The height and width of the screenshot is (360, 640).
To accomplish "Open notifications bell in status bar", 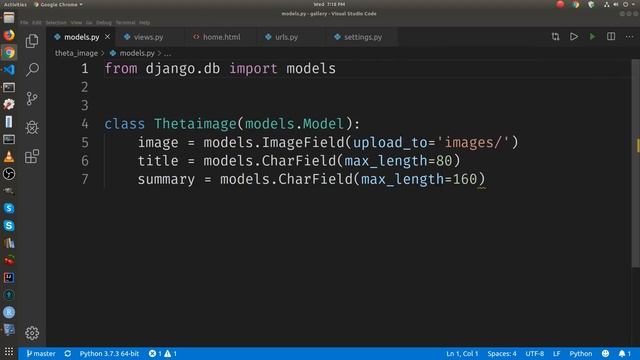I will [624, 353].
